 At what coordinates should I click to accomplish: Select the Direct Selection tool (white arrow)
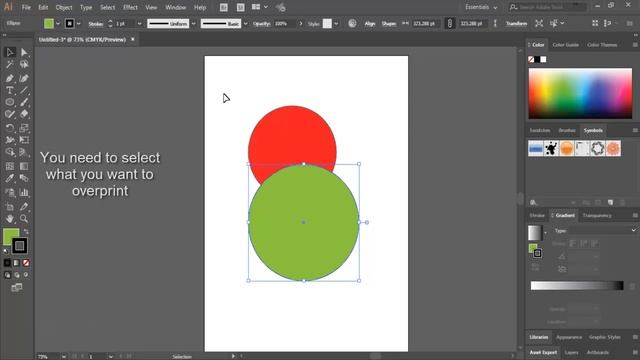pyautogui.click(x=24, y=52)
